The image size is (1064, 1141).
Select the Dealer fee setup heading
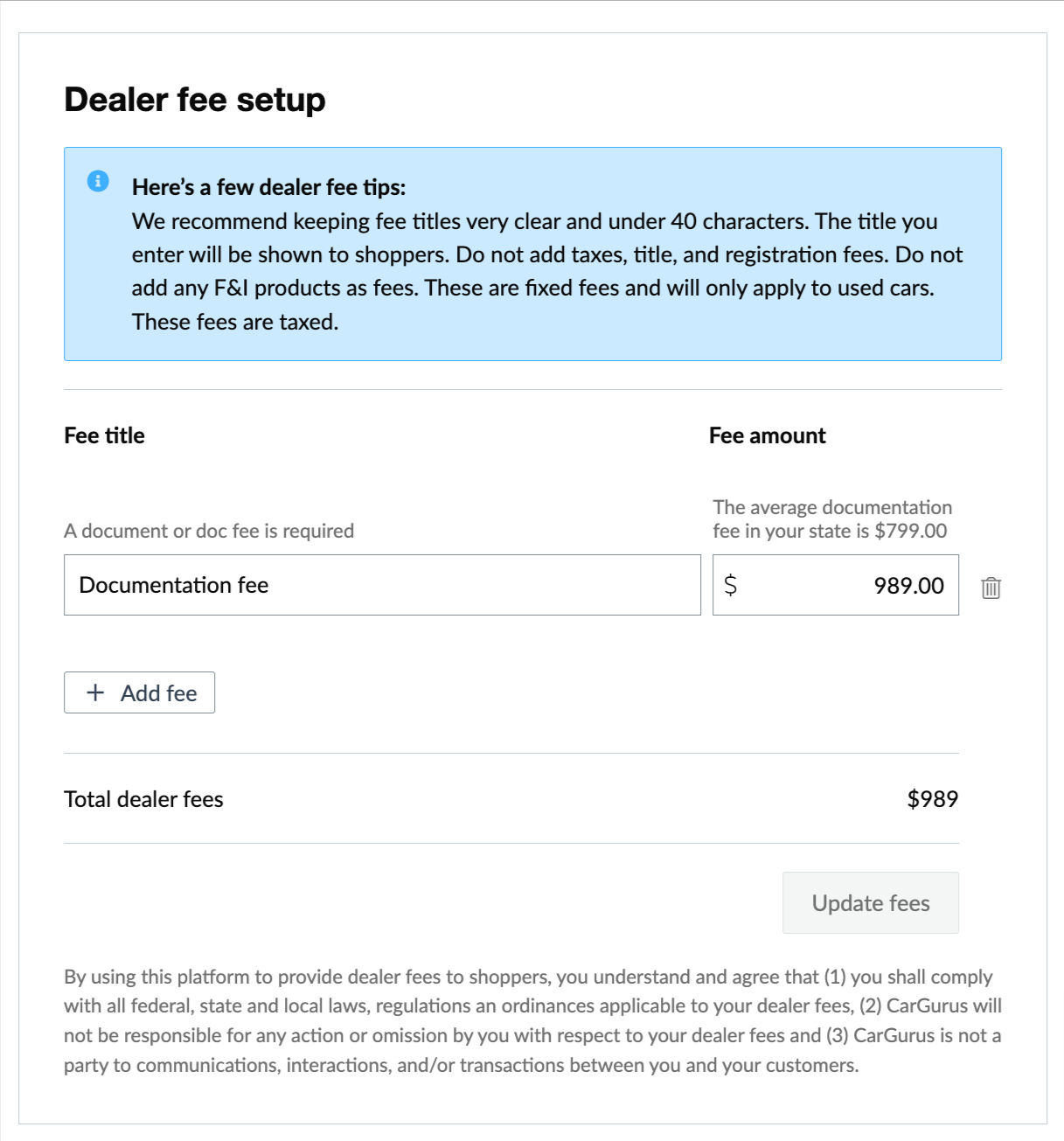click(194, 100)
